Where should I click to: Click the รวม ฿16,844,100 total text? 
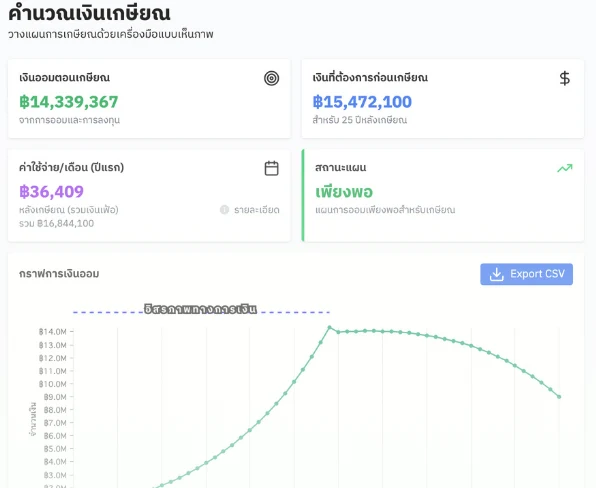coord(57,223)
